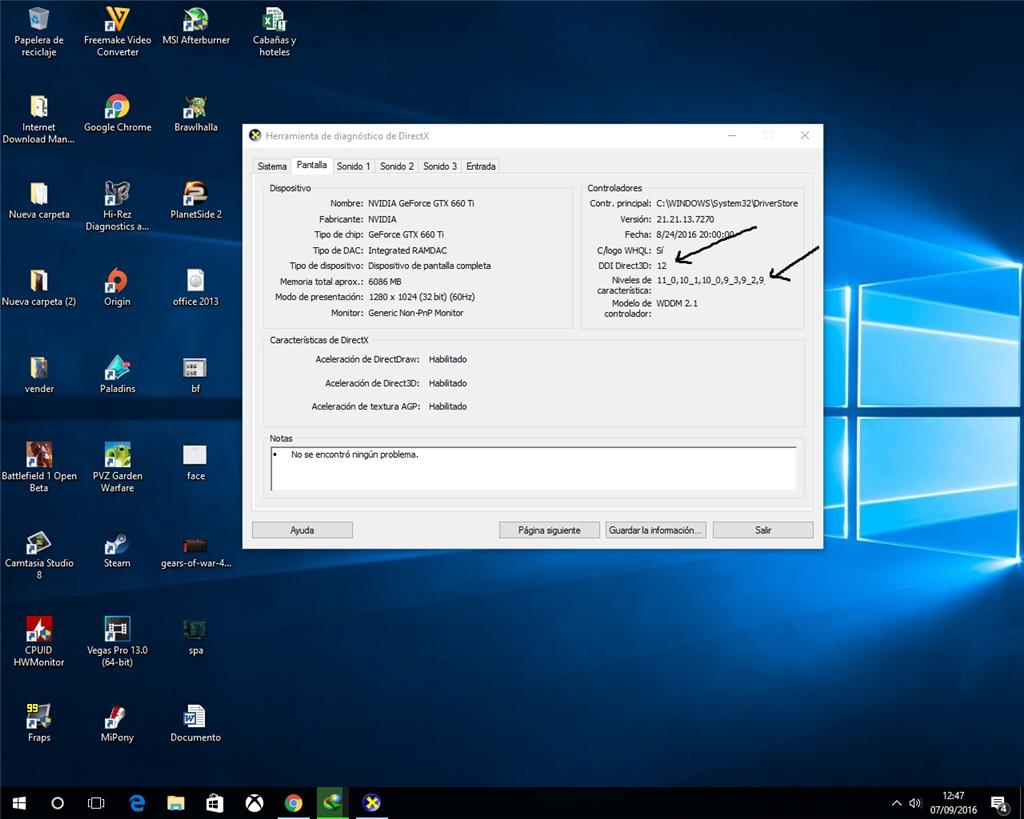Close the DirectX diagnostic window

(805, 135)
